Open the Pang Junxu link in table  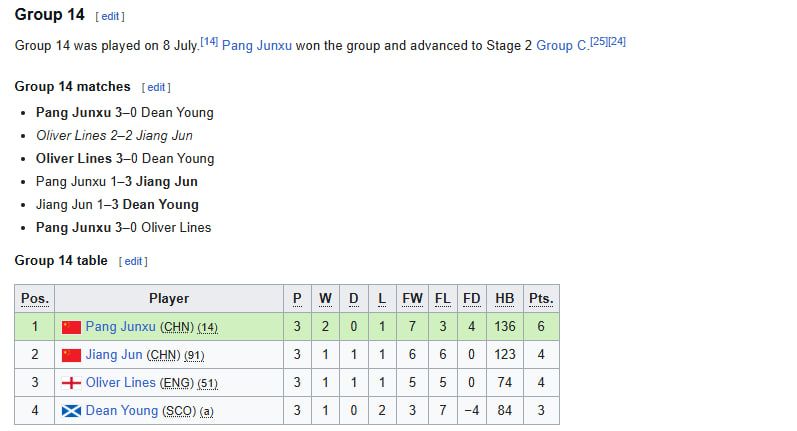coord(120,326)
